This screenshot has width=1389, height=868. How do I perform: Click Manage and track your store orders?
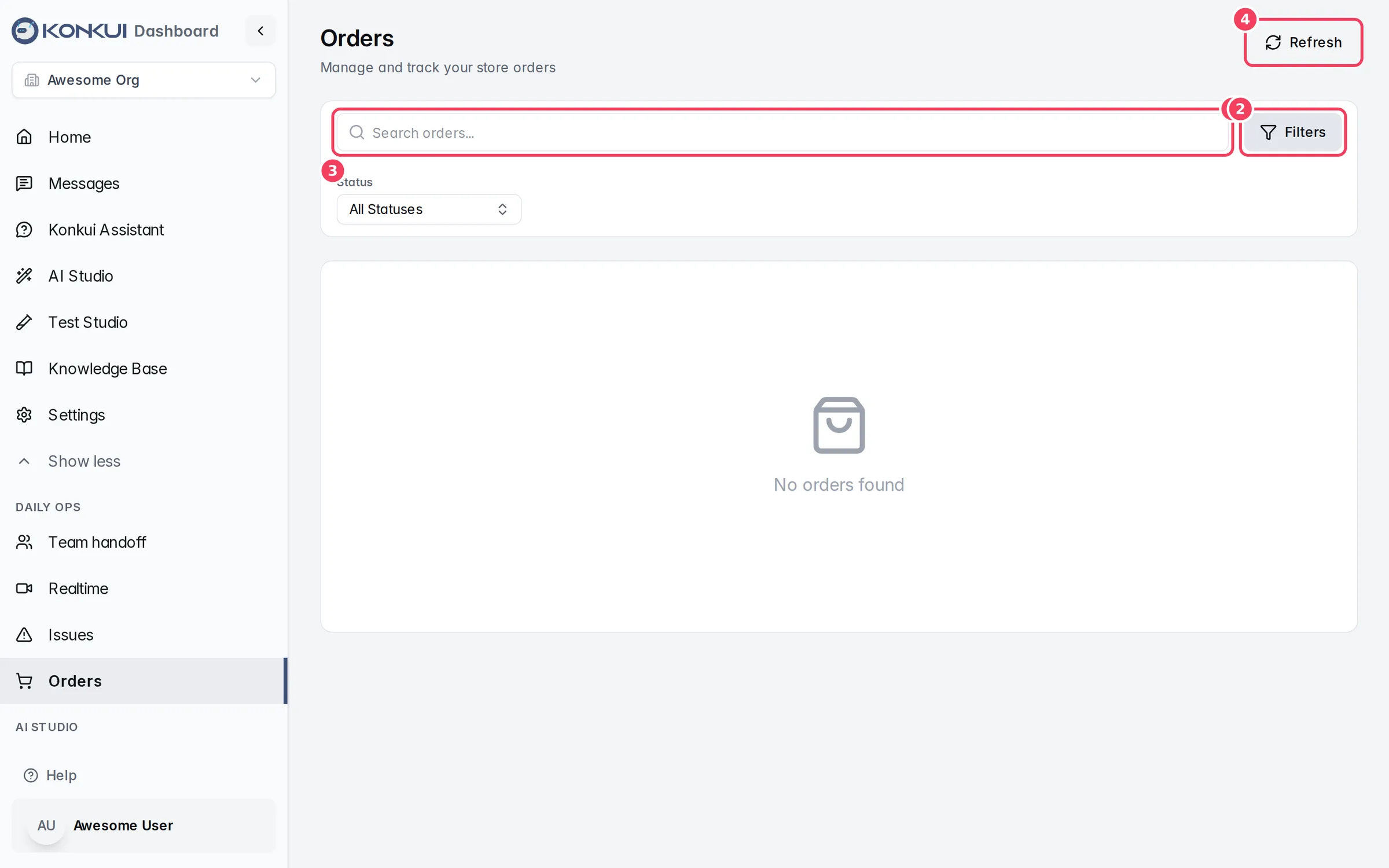coord(438,68)
